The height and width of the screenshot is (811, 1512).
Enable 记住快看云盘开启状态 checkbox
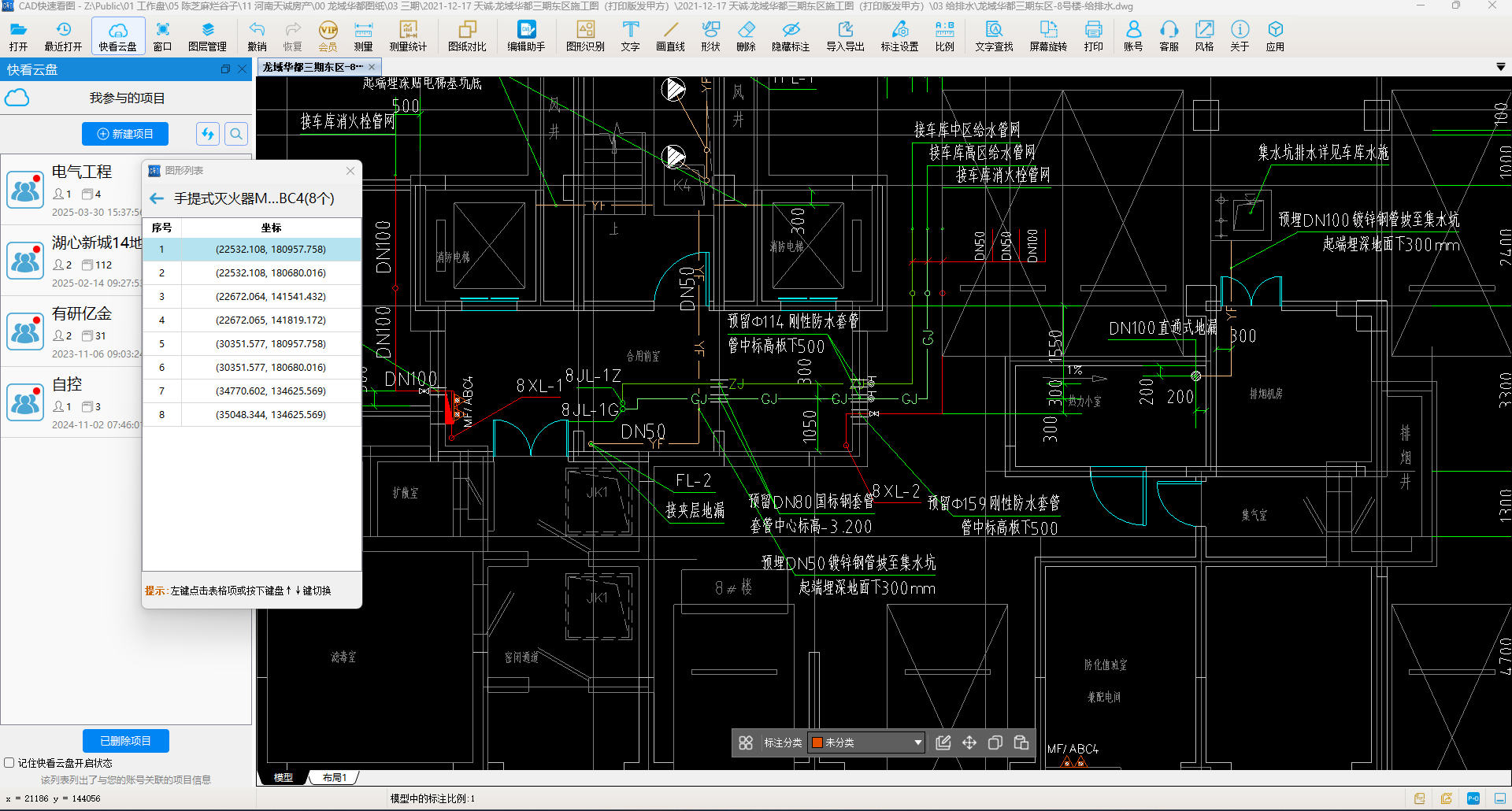(9, 762)
